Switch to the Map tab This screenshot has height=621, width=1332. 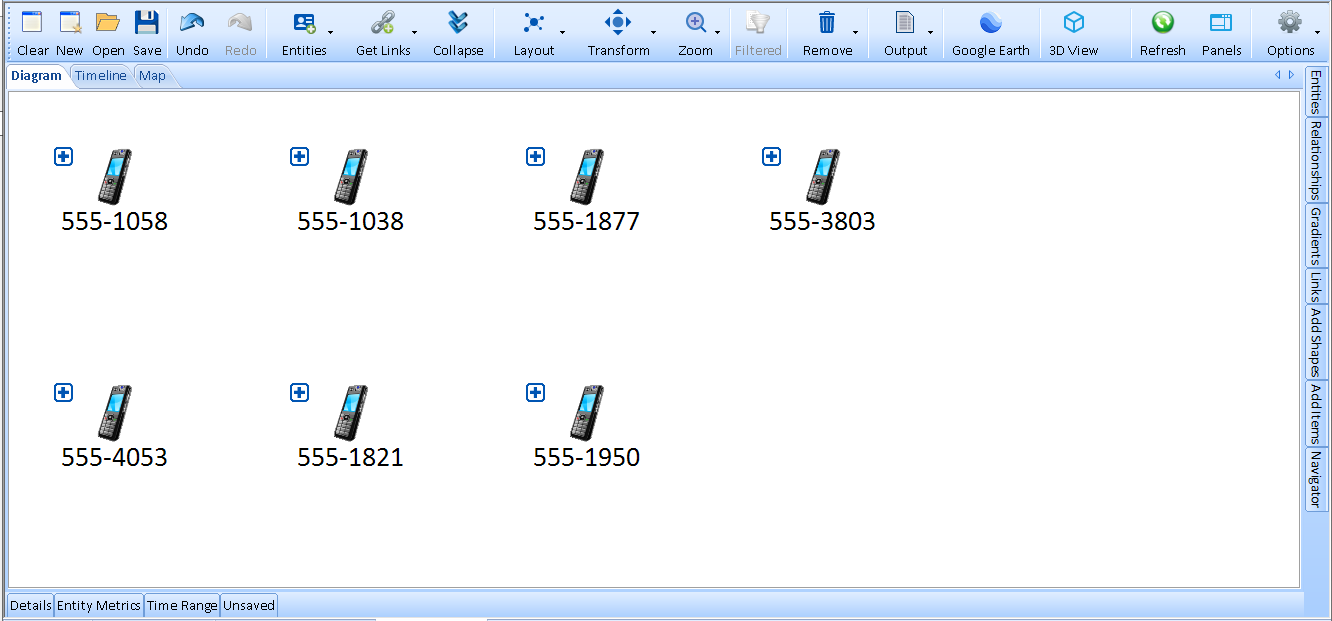tap(152, 76)
